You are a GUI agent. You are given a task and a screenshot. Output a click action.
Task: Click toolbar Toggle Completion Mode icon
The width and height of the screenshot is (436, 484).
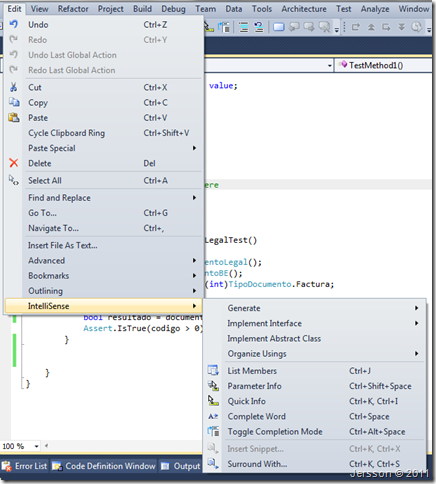tap(224, 27)
